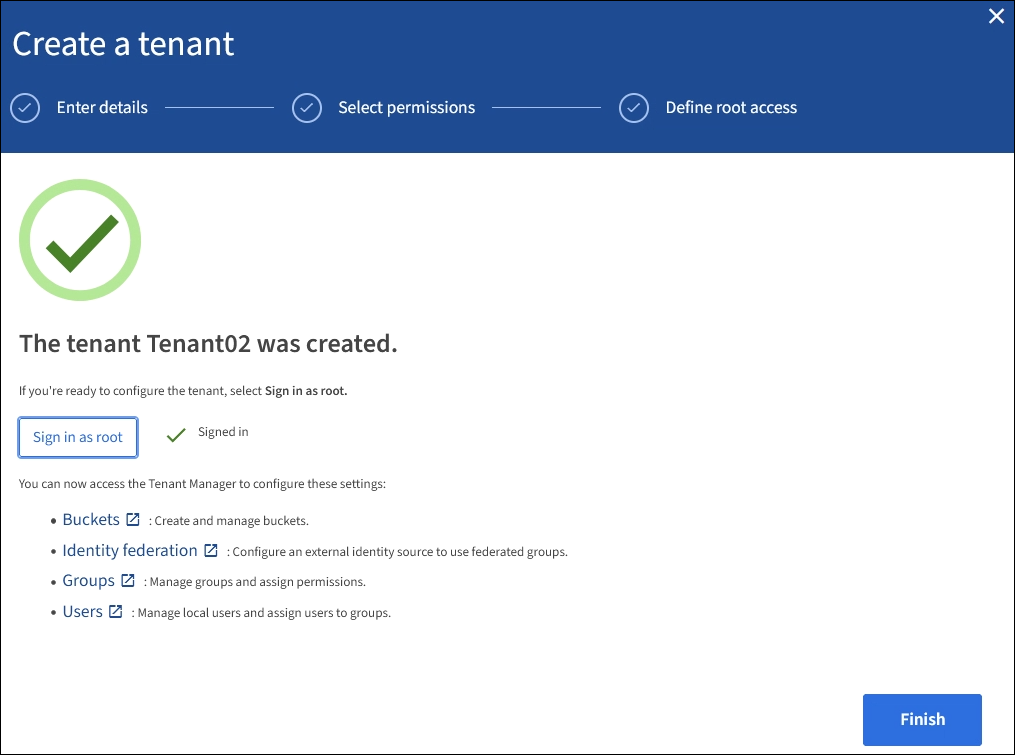Click the large green success checkmark
The image size is (1015, 755).
click(80, 240)
